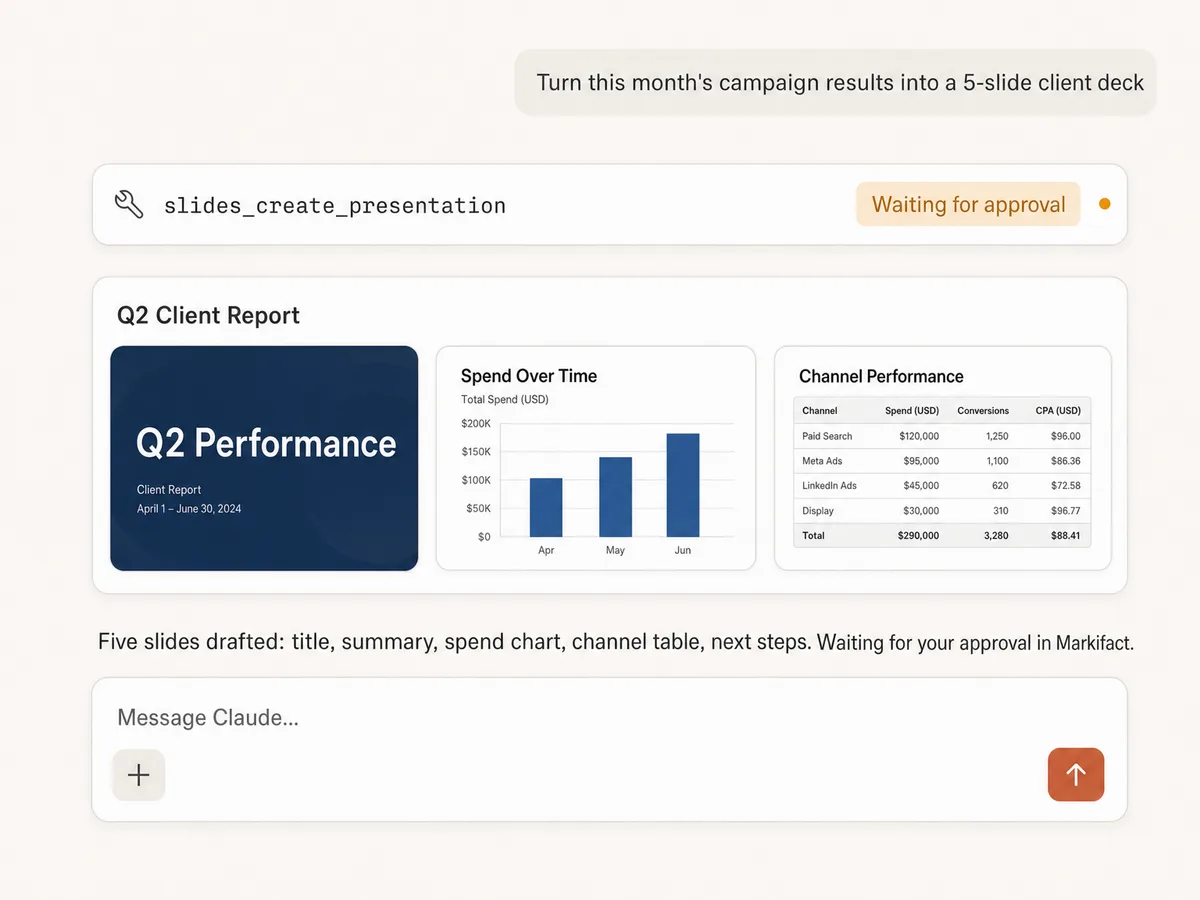Click the $95,000 Meta Ads spend cell
This screenshot has height=900, width=1200.
click(x=919, y=461)
